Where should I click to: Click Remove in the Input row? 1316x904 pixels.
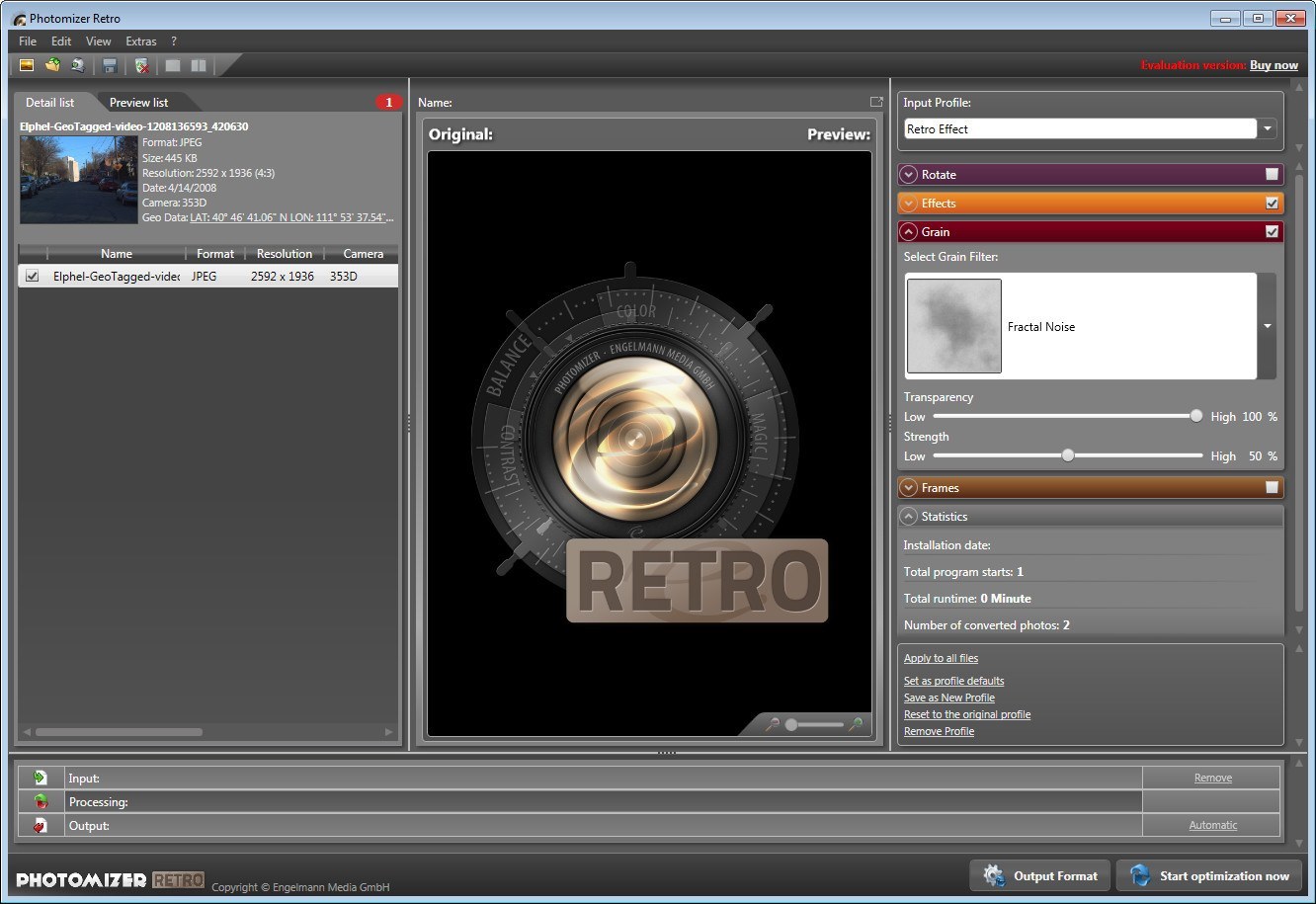(x=1212, y=778)
